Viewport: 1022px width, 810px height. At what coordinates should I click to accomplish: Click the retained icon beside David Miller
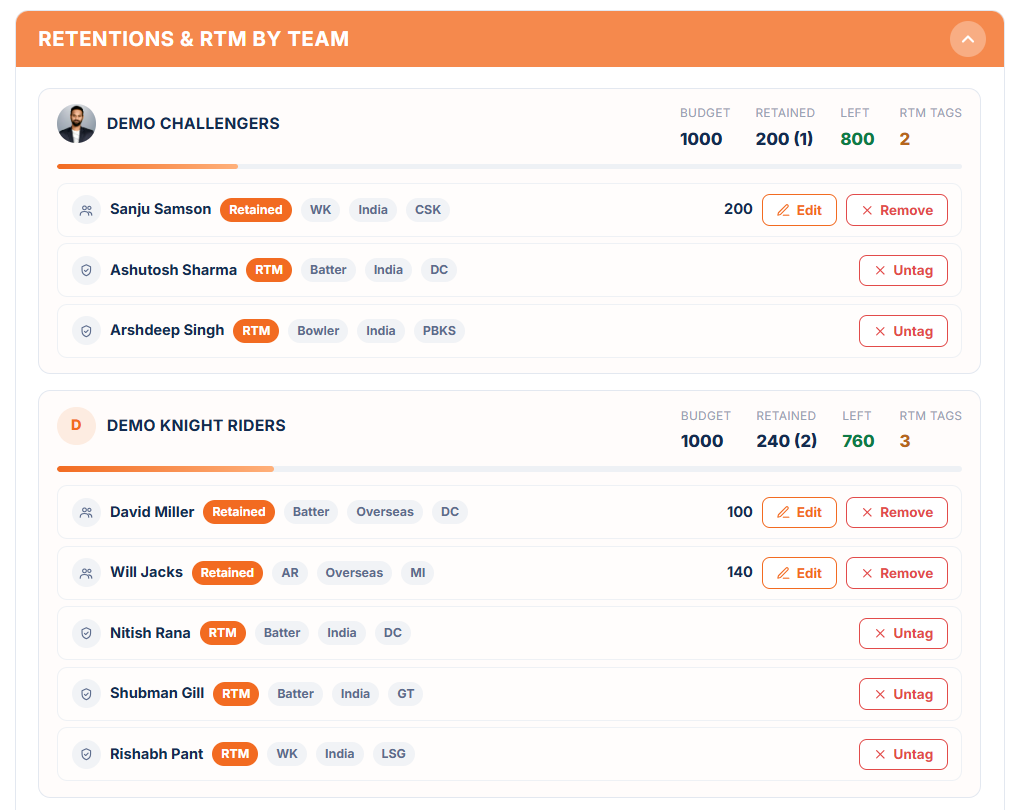[x=86, y=512]
